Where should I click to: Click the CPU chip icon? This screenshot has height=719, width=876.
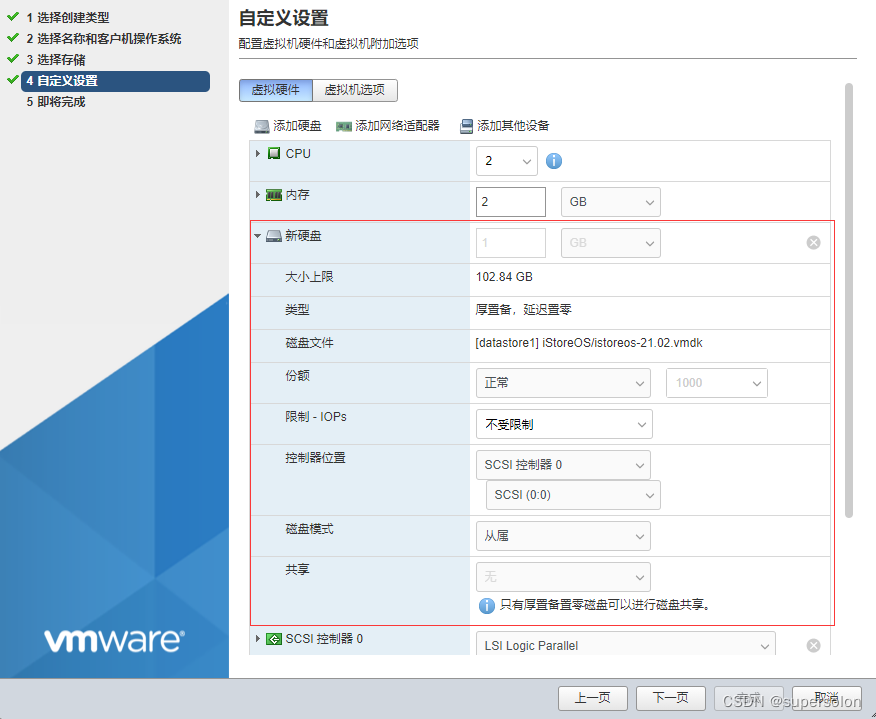tap(274, 154)
